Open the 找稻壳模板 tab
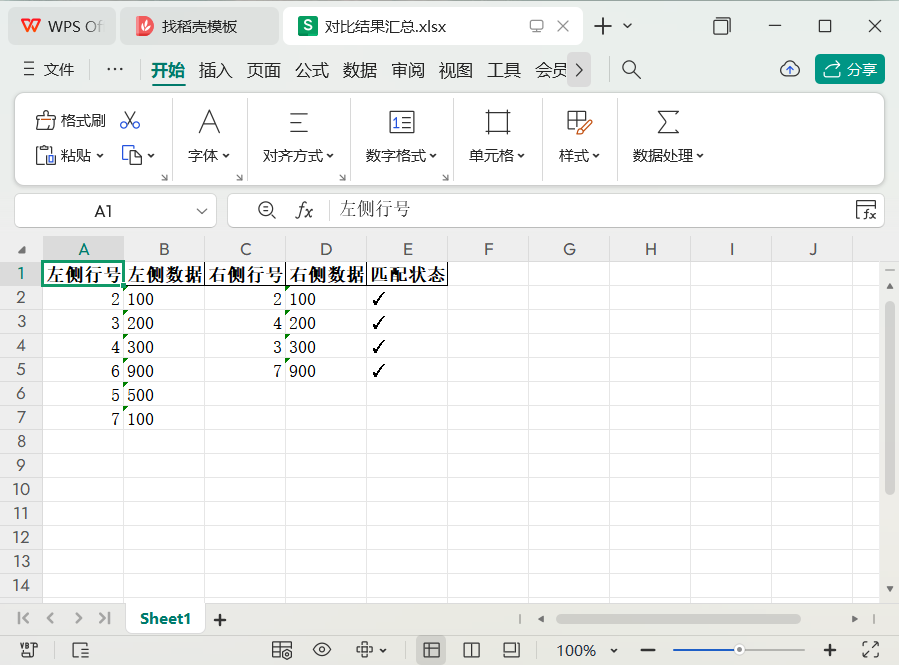The image size is (899, 665). pyautogui.click(x=199, y=26)
